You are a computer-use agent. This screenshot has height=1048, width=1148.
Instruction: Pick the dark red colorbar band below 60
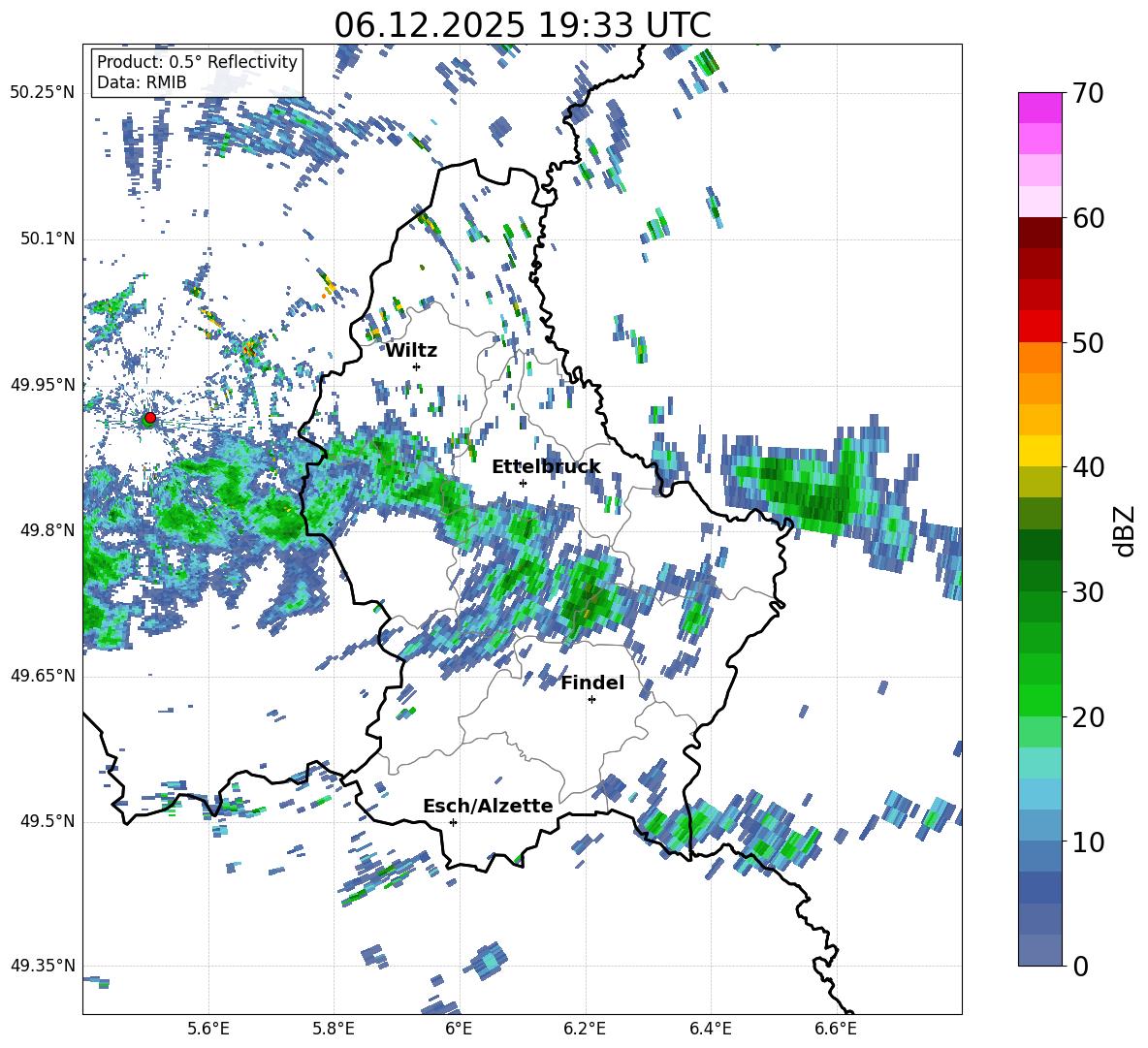tap(1039, 233)
